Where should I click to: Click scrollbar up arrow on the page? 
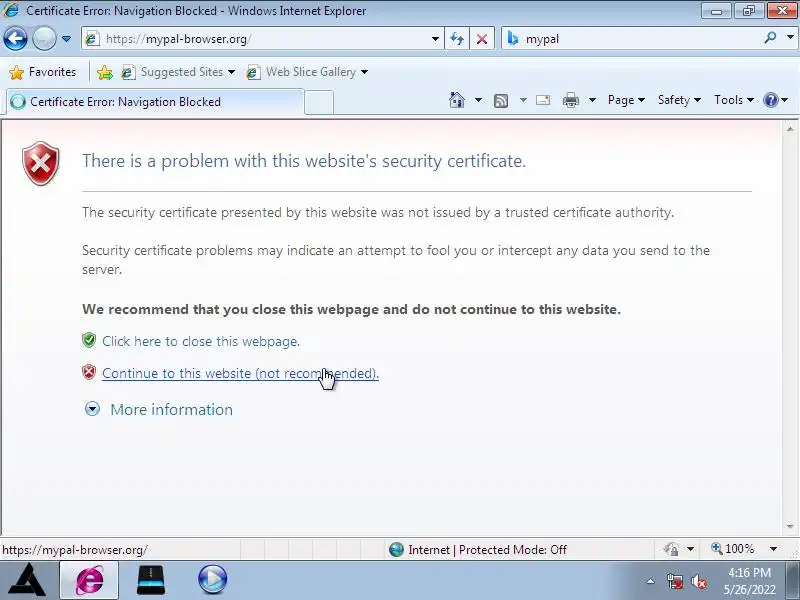790,130
